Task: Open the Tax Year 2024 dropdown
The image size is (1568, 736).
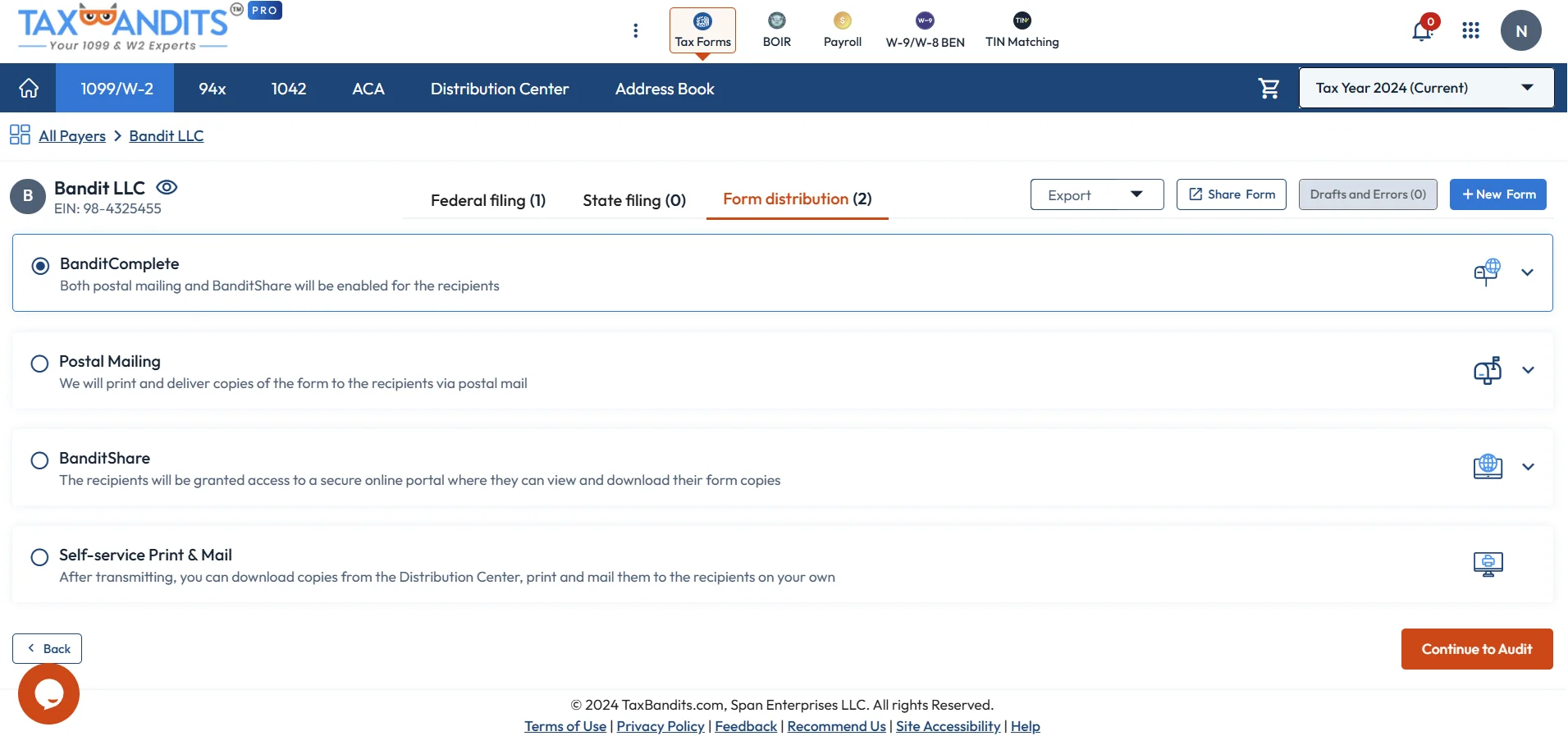Action: tap(1426, 88)
